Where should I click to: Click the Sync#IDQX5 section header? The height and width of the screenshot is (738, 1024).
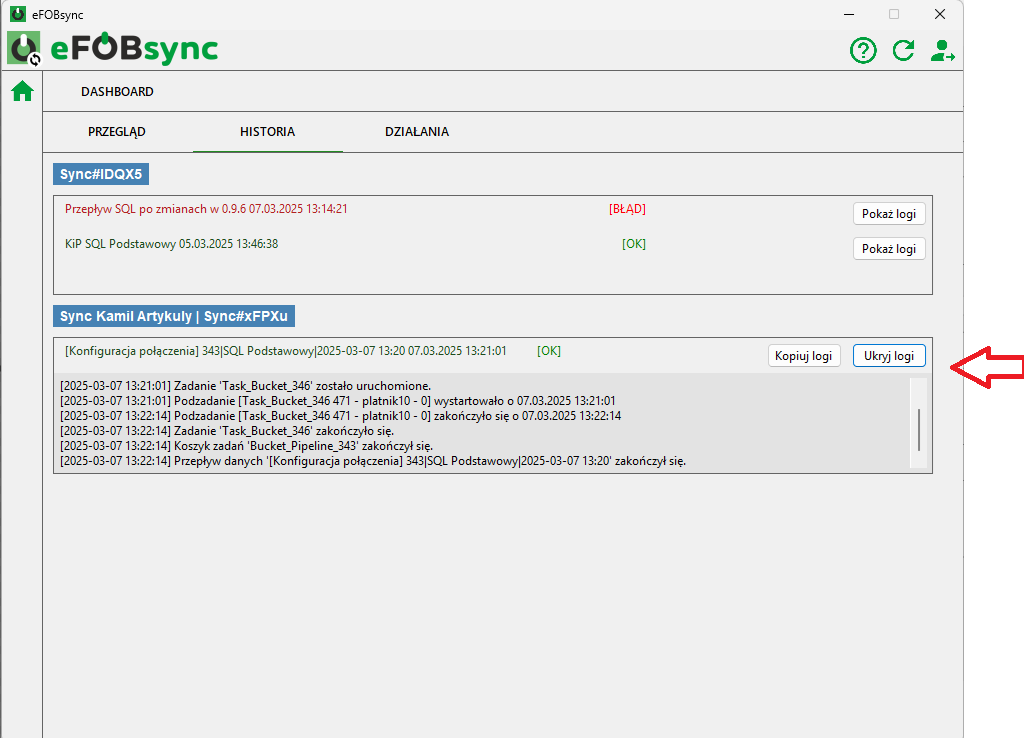click(x=101, y=175)
